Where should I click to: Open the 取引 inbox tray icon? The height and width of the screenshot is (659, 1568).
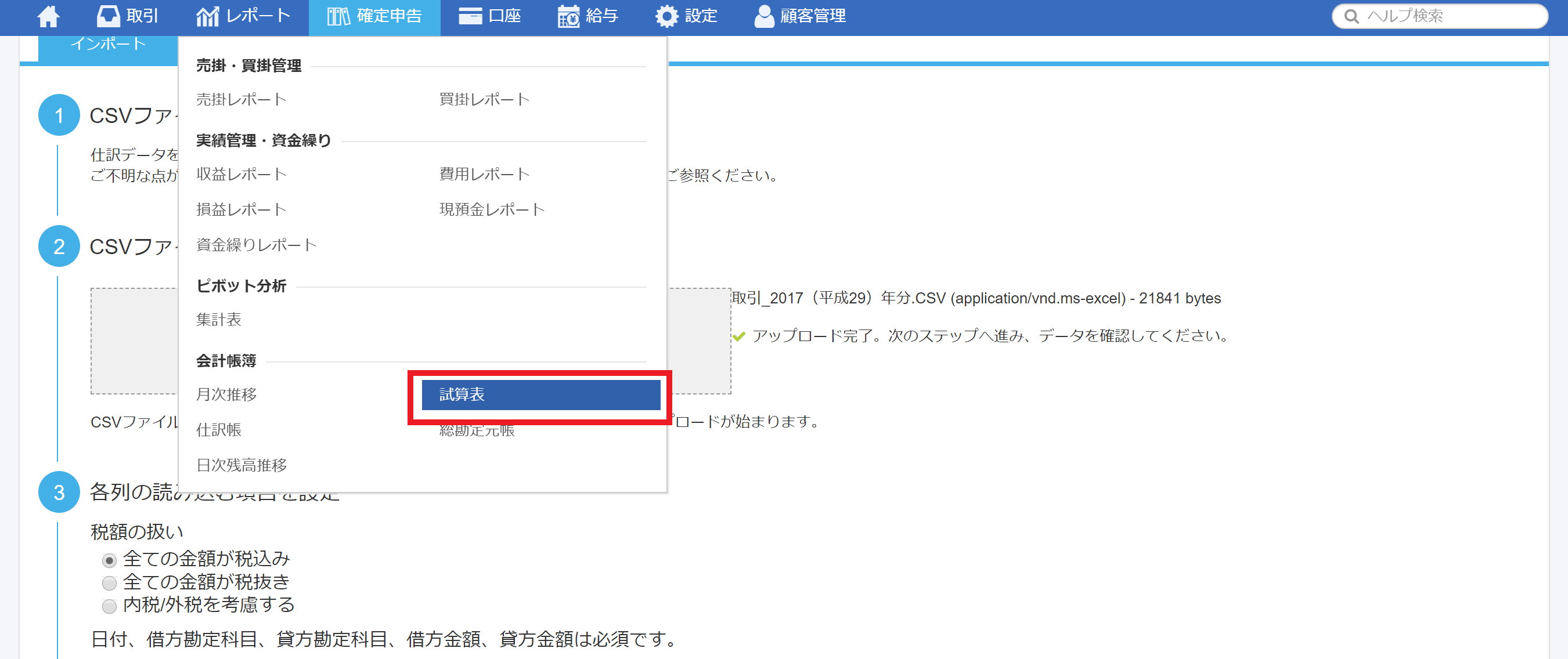coord(109,16)
